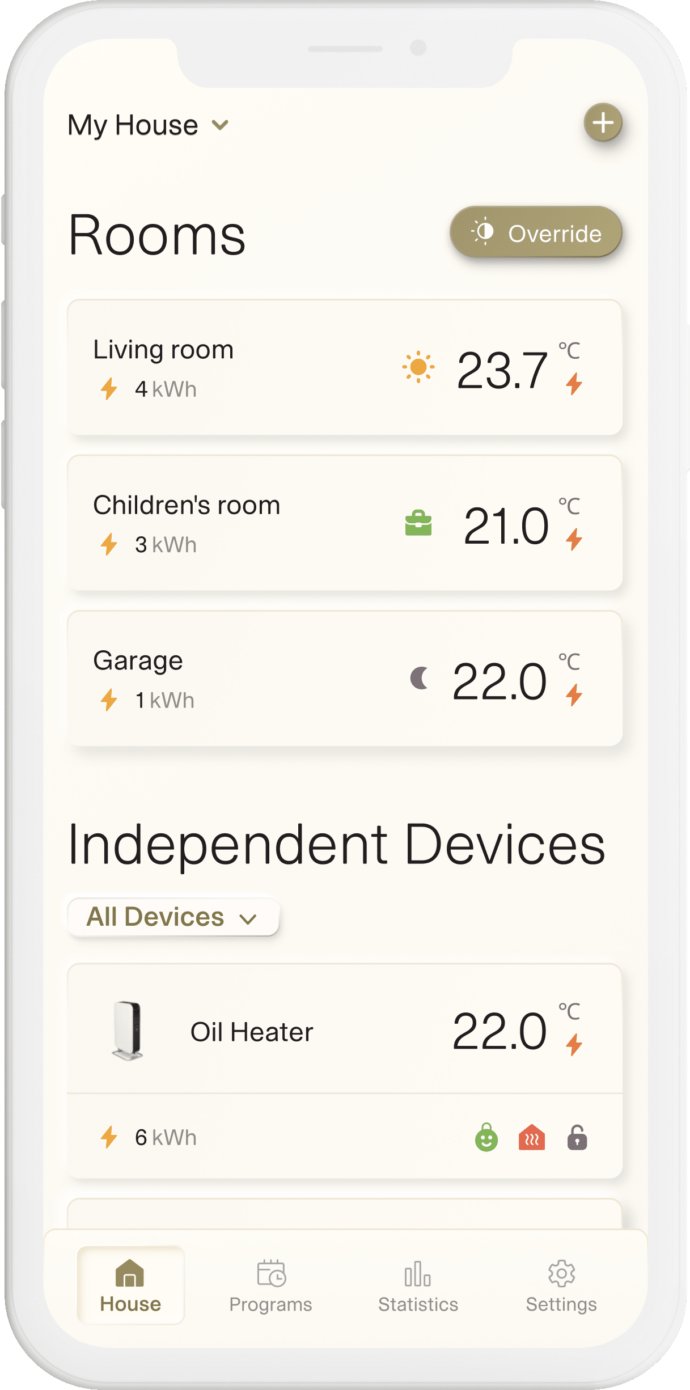Screen dimensions: 690x1390
Task: Click the Oil Heater device image
Action: point(128,1031)
